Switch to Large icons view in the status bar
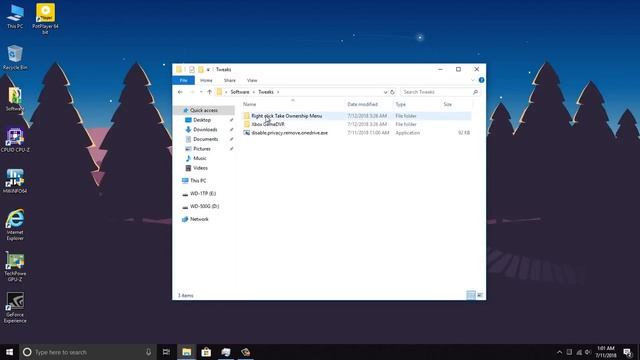 pyautogui.click(x=480, y=295)
